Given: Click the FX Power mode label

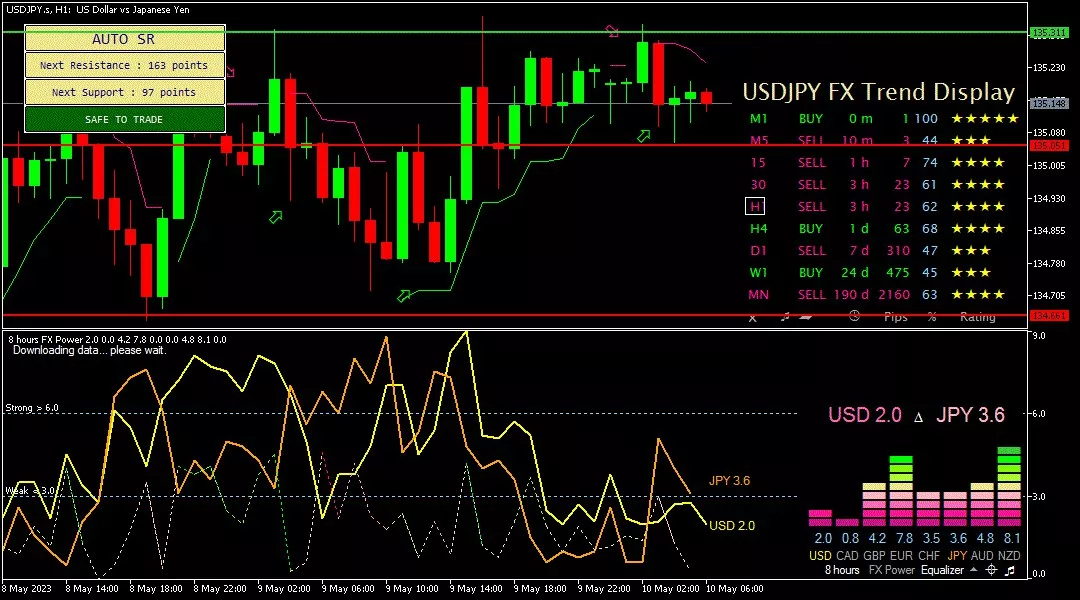Looking at the screenshot, I should point(891,570).
